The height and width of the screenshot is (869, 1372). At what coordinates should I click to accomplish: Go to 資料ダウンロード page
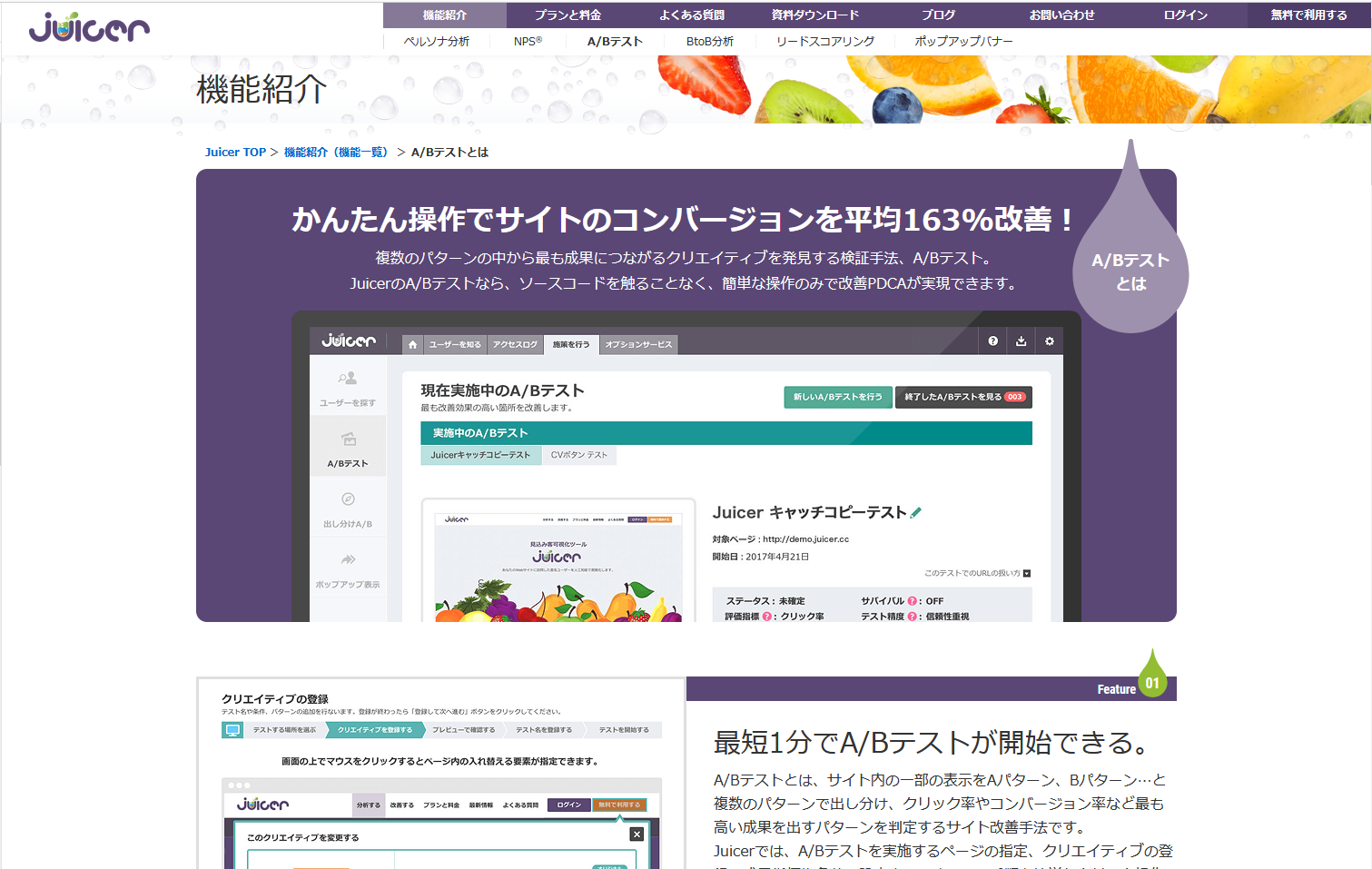coord(815,15)
